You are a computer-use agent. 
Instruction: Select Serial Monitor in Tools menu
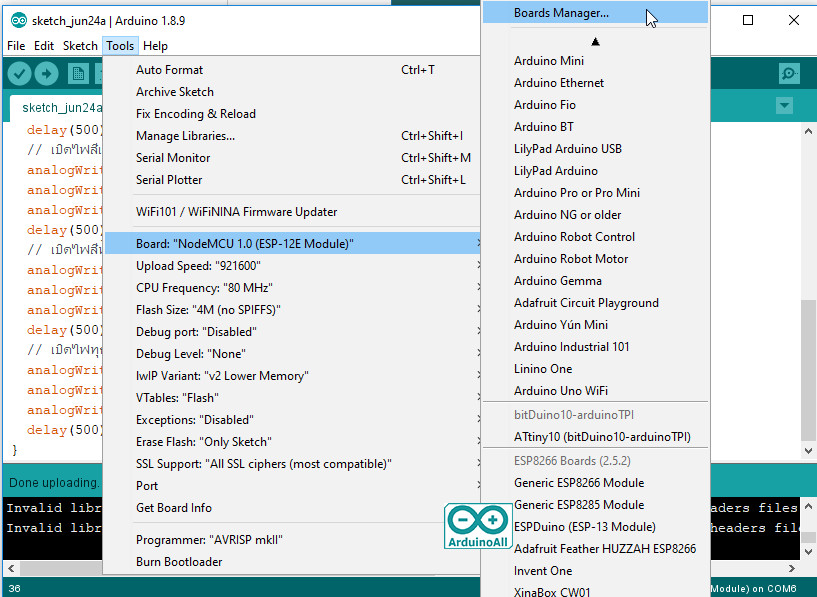click(x=292, y=158)
